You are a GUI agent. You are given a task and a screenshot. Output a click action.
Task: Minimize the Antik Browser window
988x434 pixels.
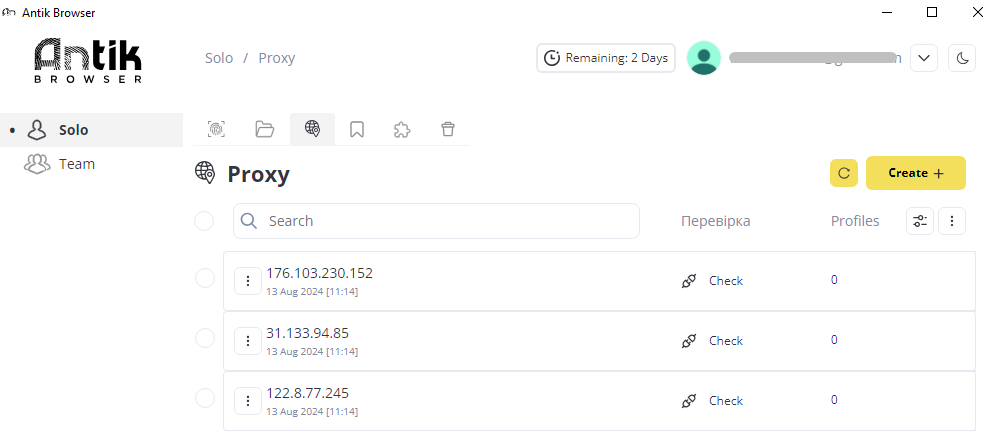[x=887, y=12]
